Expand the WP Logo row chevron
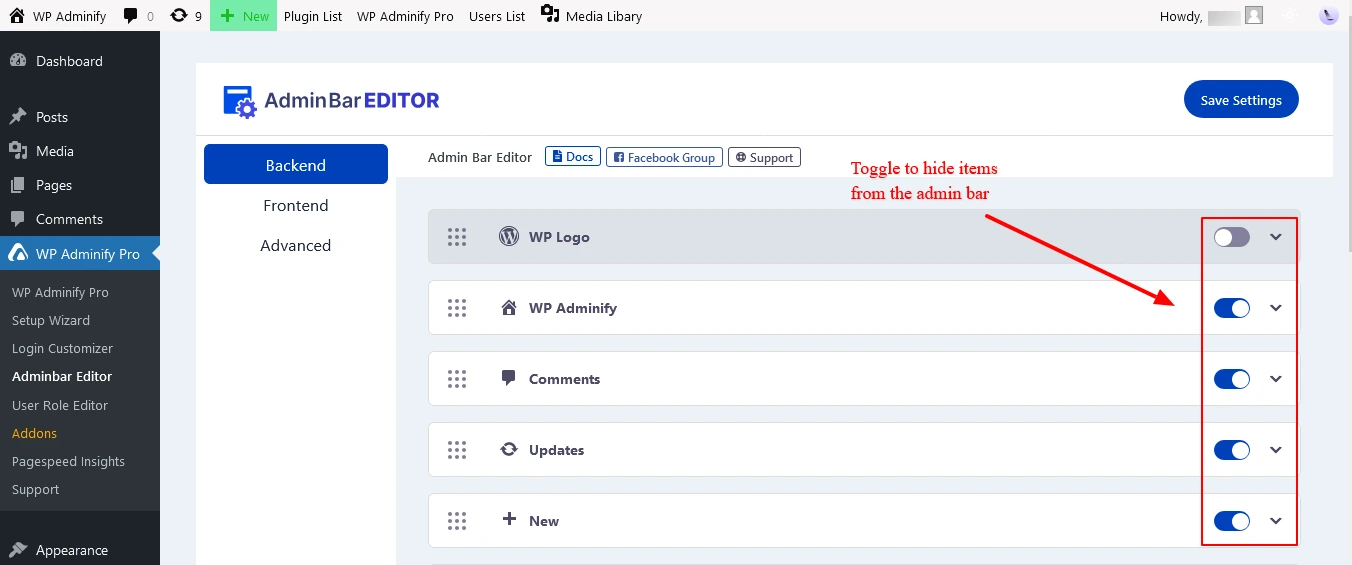 click(1276, 237)
